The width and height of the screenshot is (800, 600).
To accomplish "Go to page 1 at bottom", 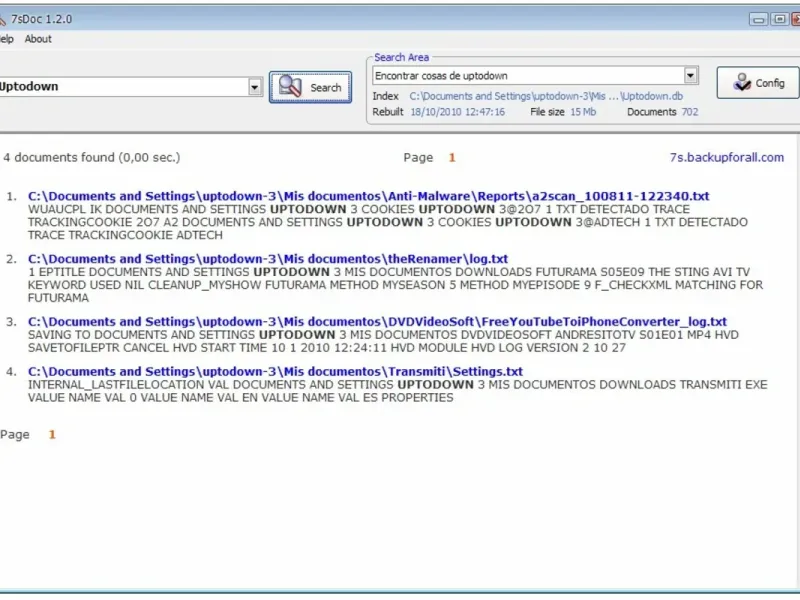I will 52,435.
